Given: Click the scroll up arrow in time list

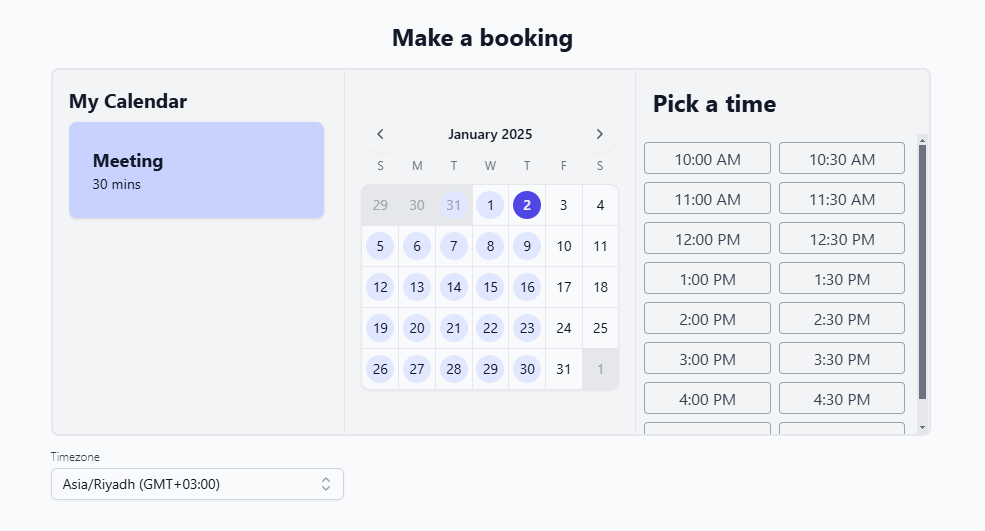Looking at the screenshot, I should click(922, 140).
